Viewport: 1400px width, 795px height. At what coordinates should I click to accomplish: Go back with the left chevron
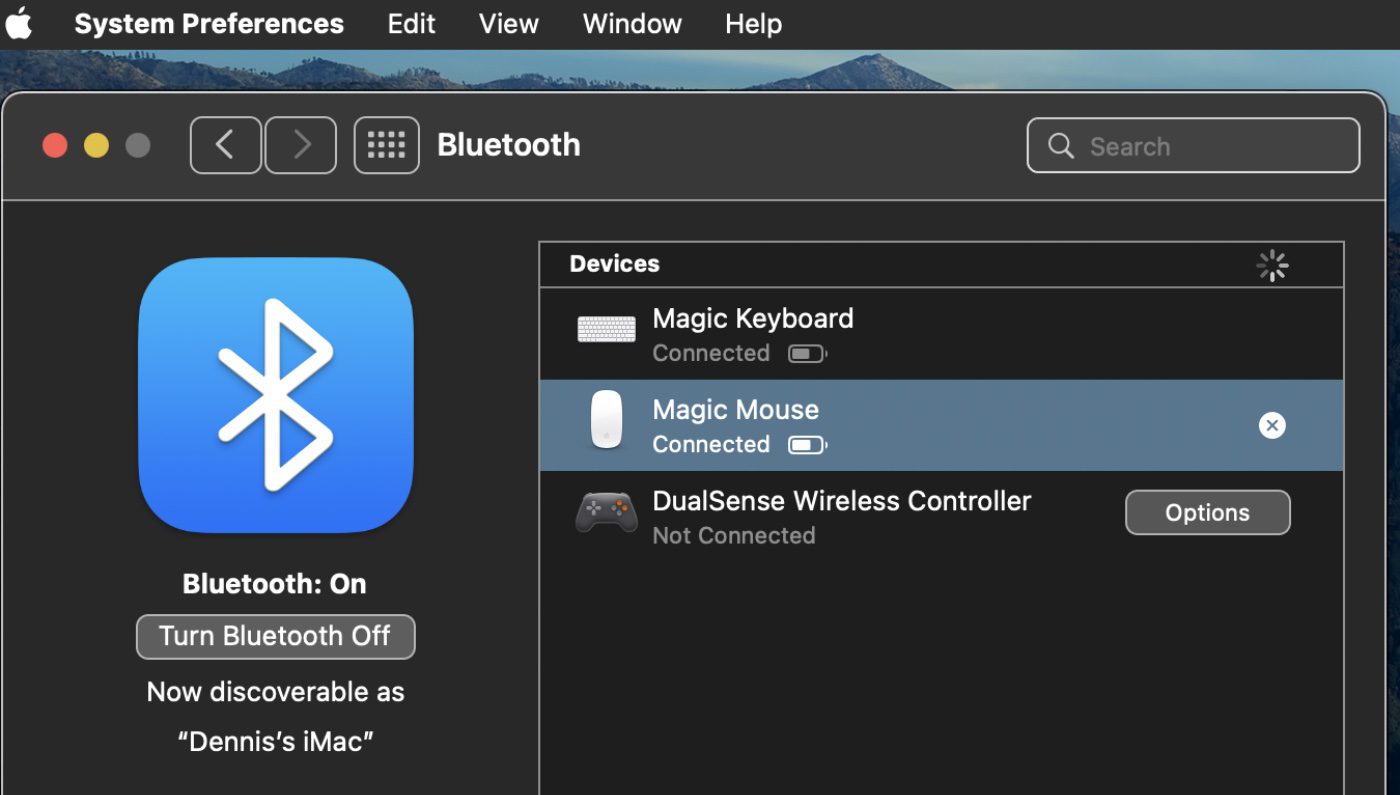point(225,146)
